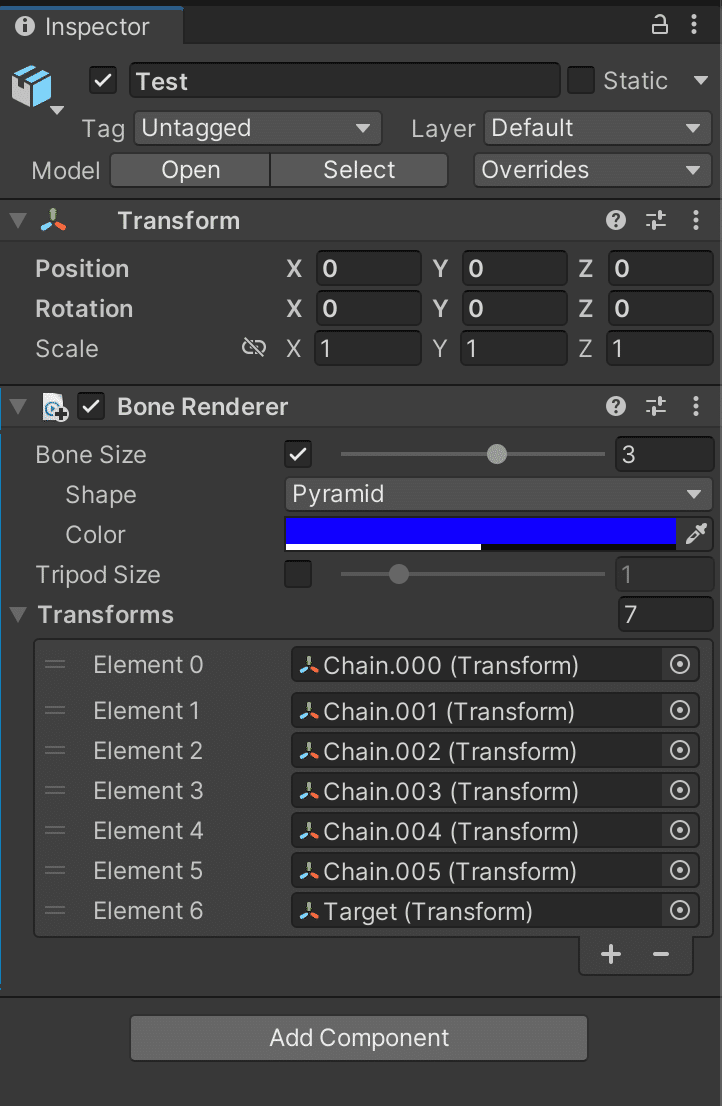The image size is (722, 1106).
Task: Click the Add Component button
Action: [x=359, y=1038]
